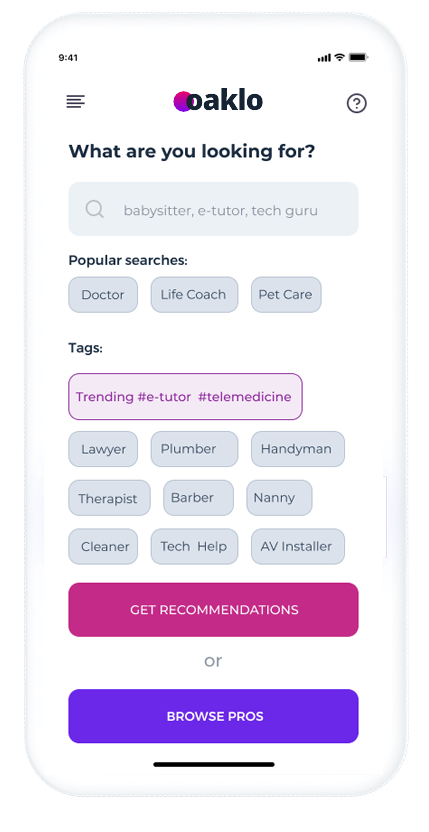Choose the Tech Help tag
Image resolution: width=429 pixels, height=832 pixels.
[194, 547]
